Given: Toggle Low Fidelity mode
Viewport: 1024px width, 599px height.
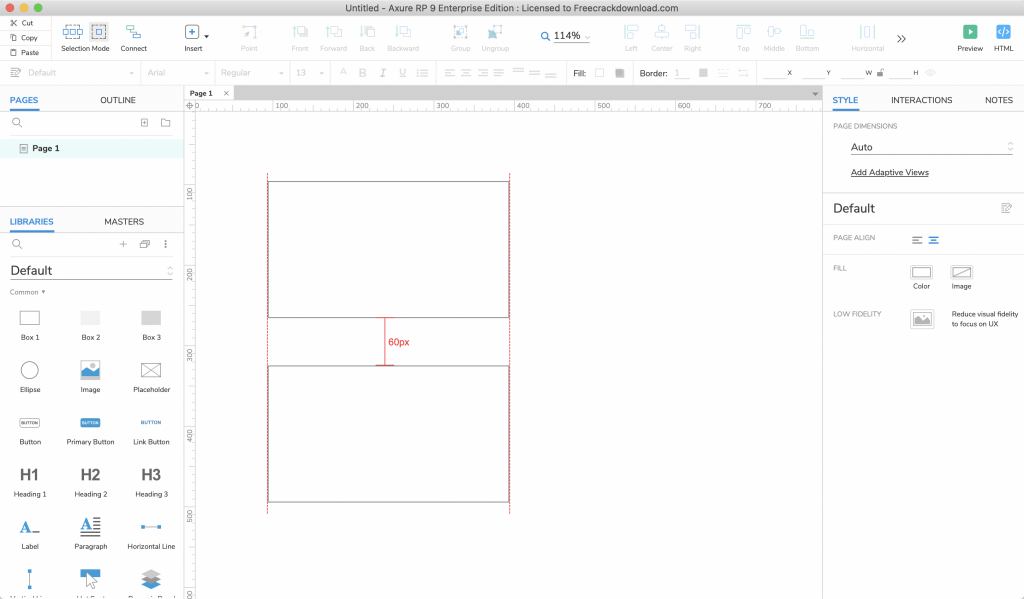Looking at the screenshot, I should [921, 319].
